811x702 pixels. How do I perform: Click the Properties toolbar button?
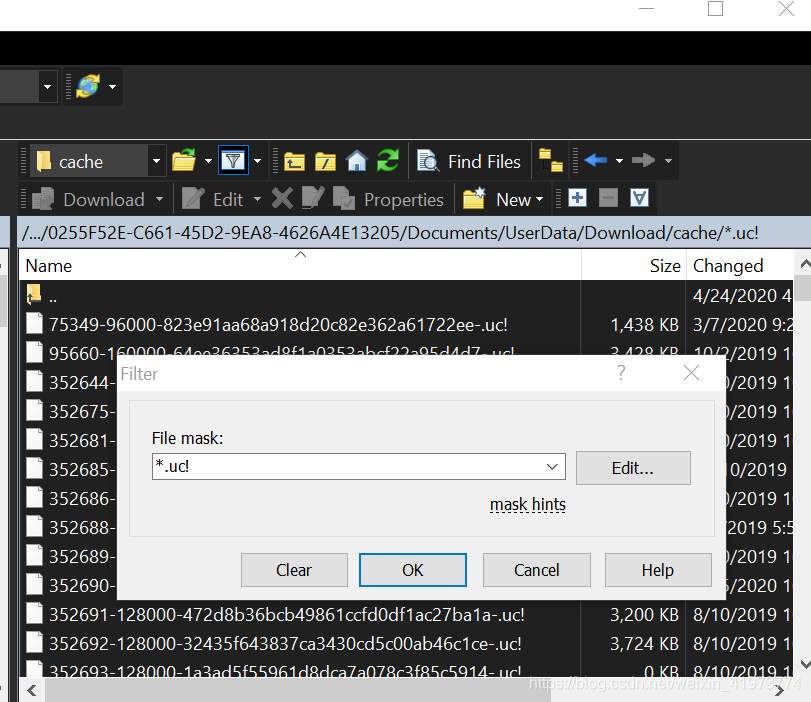388,200
